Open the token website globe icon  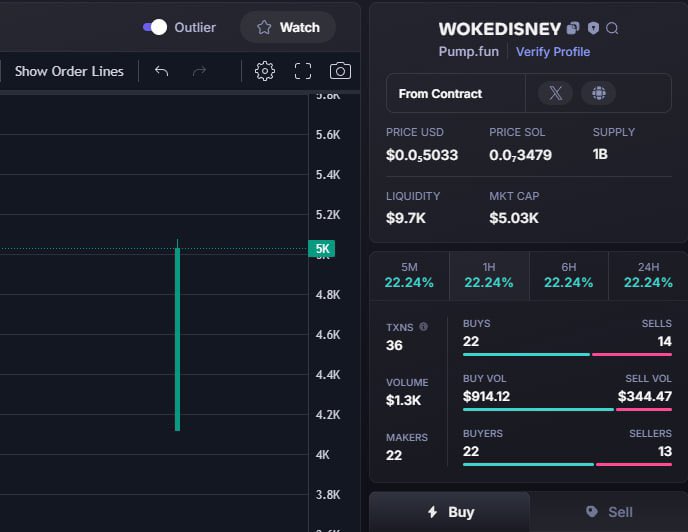pos(598,93)
